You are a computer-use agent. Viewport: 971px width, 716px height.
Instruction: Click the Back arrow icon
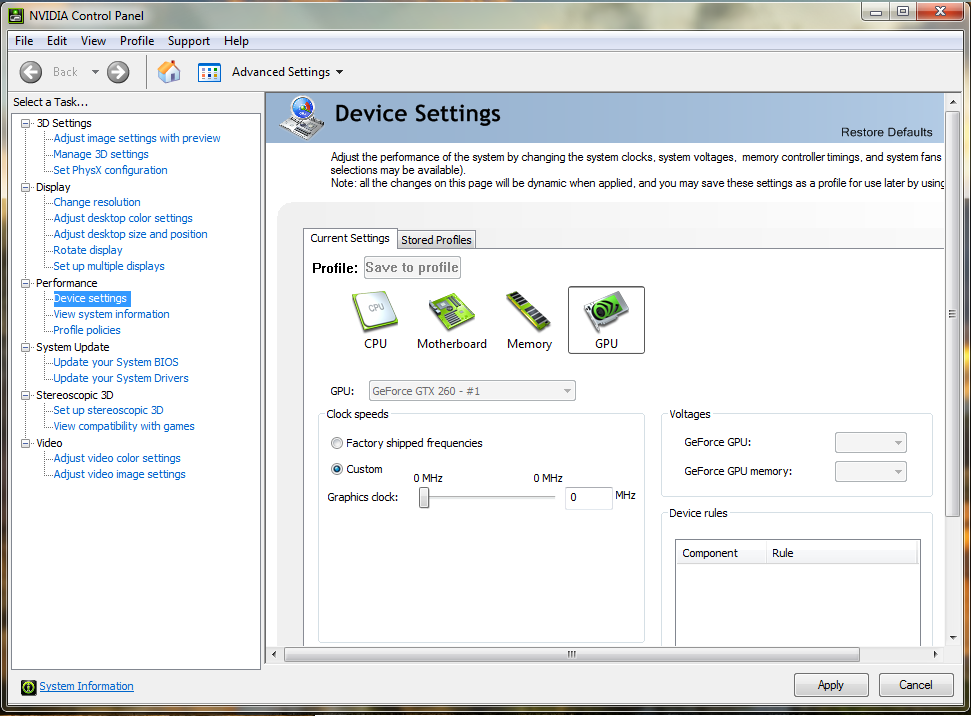[30, 72]
